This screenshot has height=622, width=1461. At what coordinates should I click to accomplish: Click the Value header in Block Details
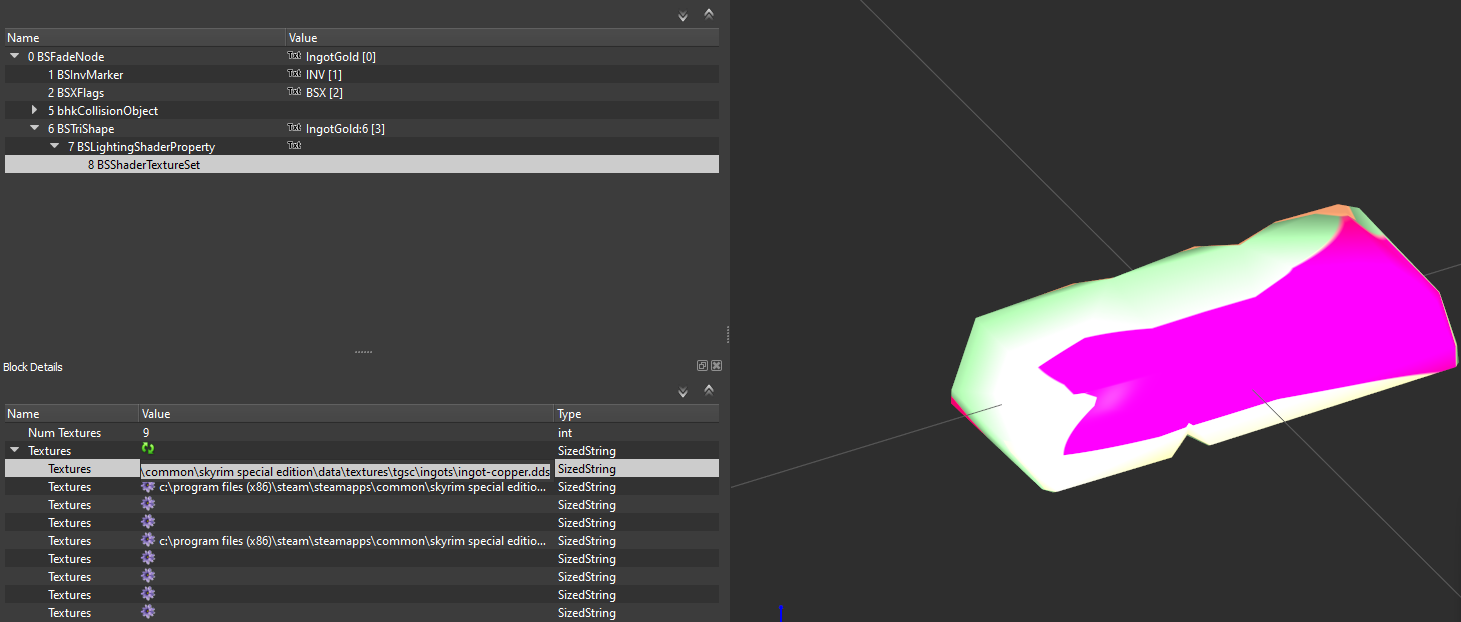pos(346,414)
